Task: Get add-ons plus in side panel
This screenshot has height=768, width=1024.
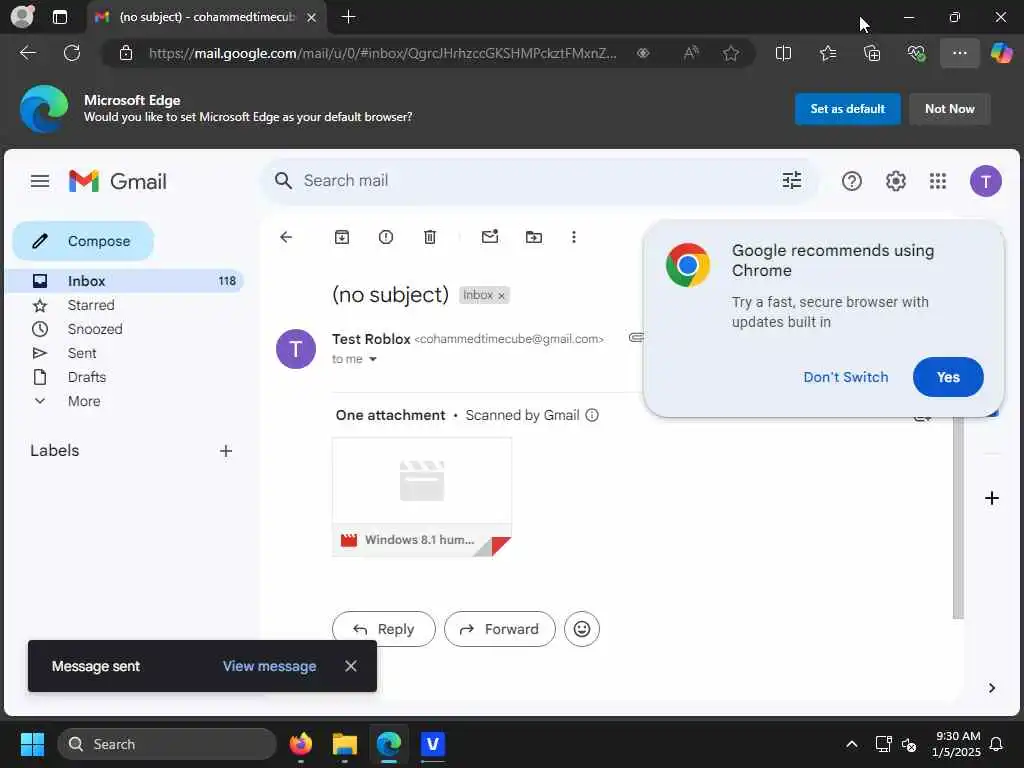Action: pos(991,498)
